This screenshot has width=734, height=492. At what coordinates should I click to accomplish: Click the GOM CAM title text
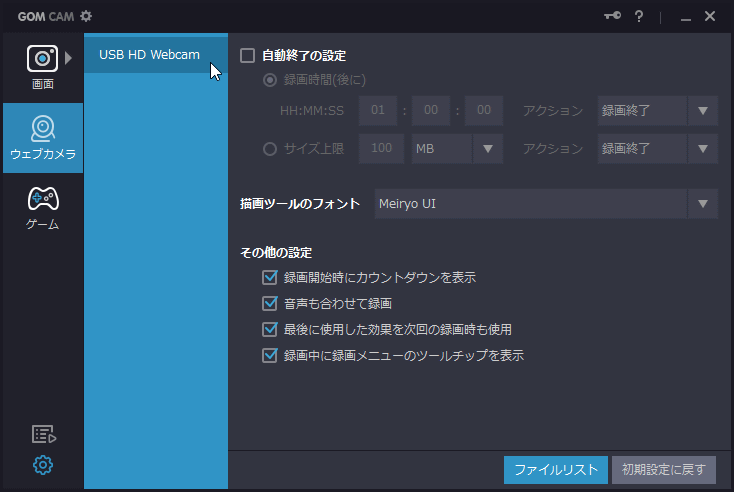[46, 17]
